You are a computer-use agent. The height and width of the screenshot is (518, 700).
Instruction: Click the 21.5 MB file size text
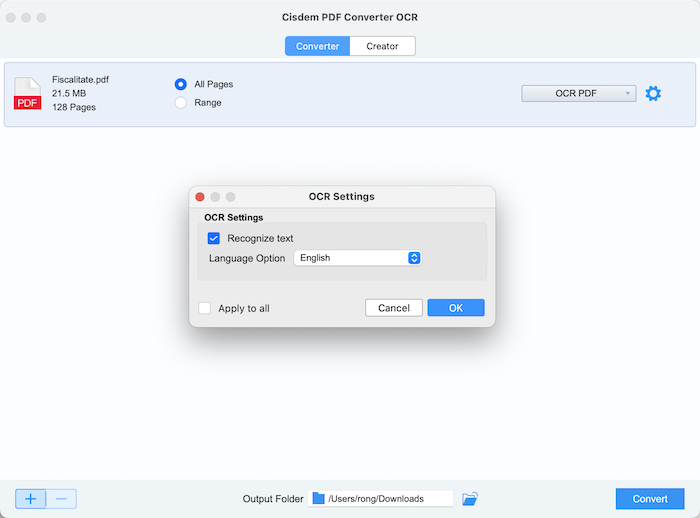pyautogui.click(x=69, y=93)
